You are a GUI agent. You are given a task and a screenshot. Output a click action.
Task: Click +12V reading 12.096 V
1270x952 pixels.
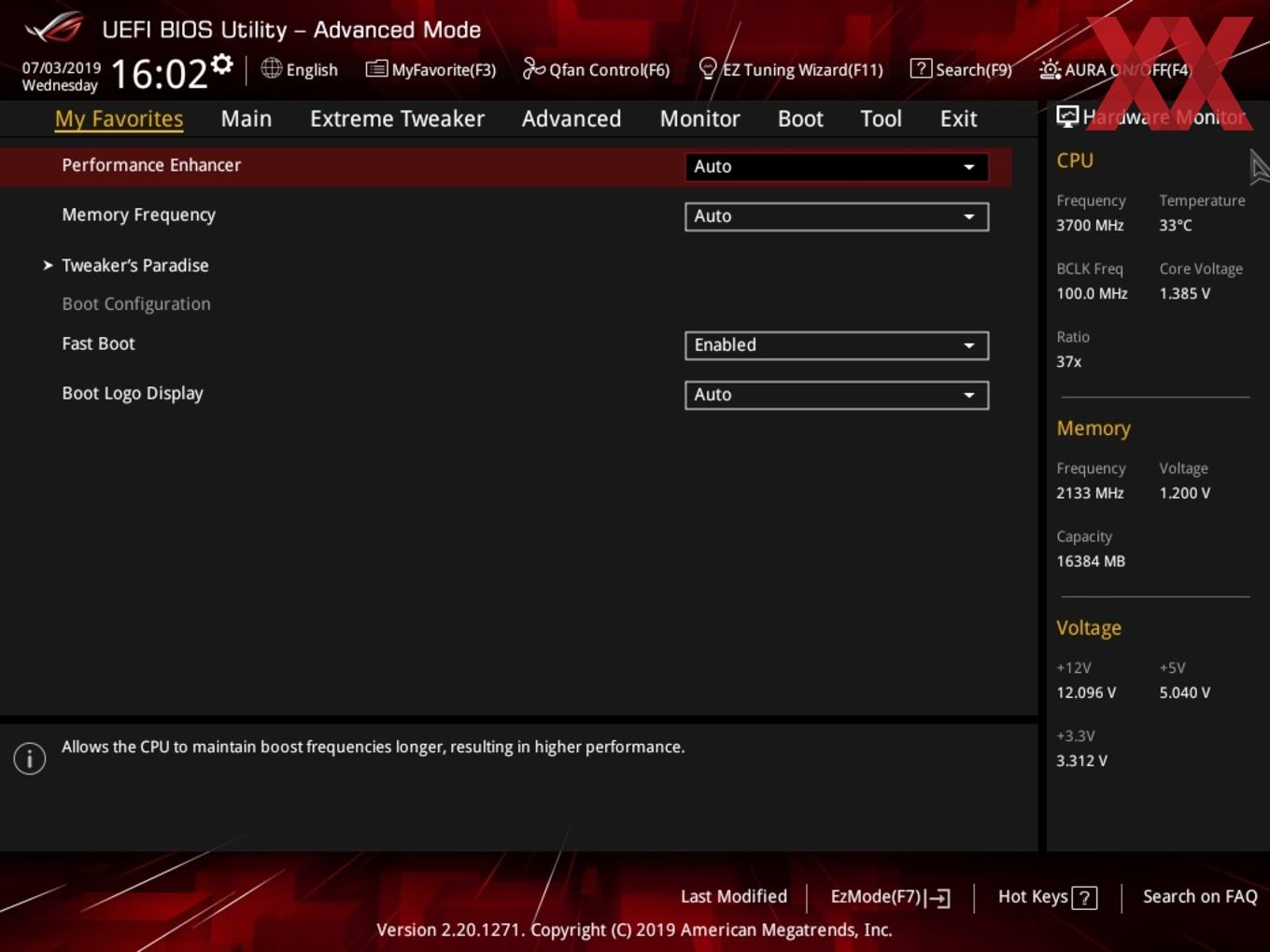pos(1086,693)
